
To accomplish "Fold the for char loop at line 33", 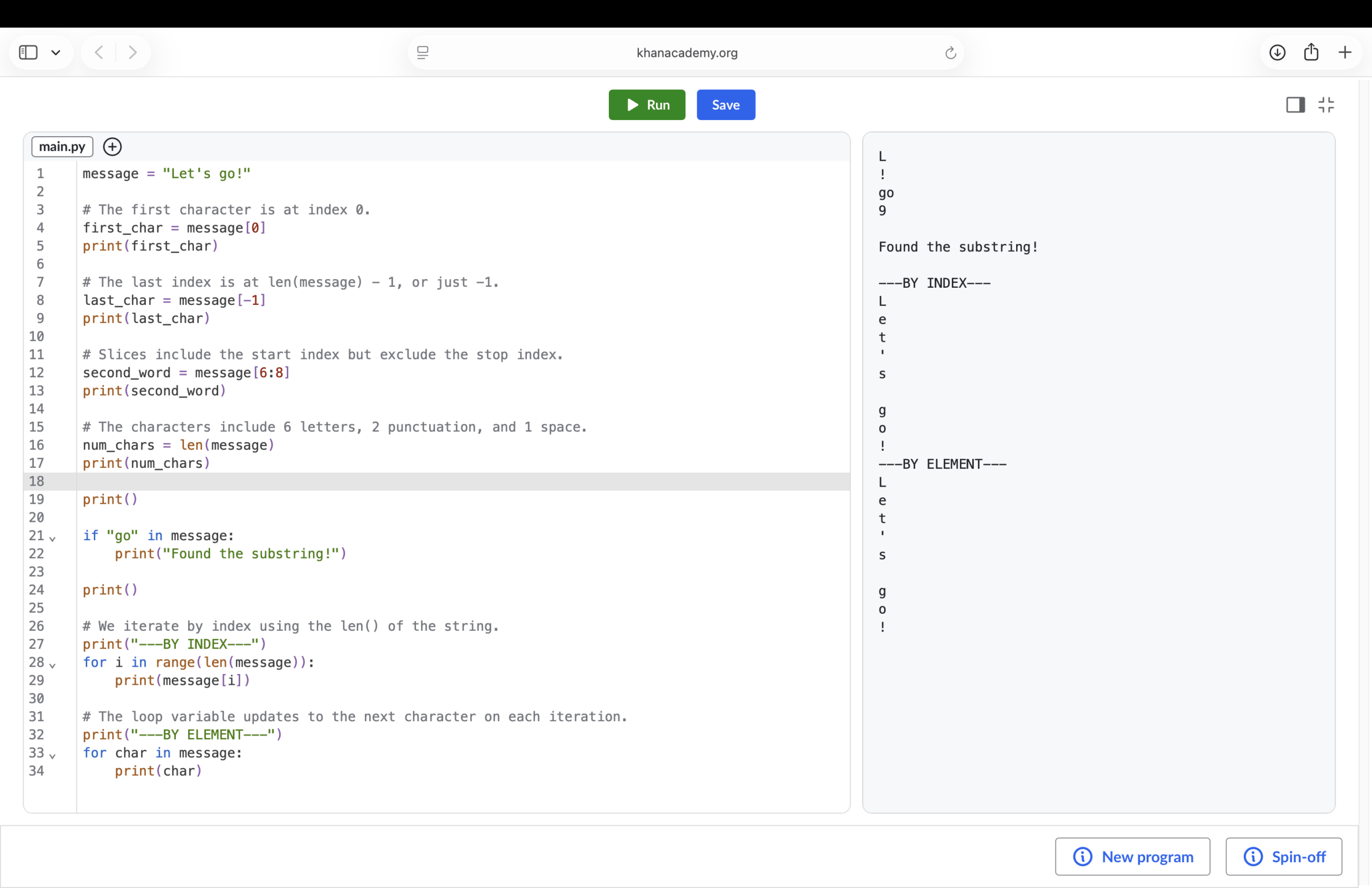I will pos(53,756).
